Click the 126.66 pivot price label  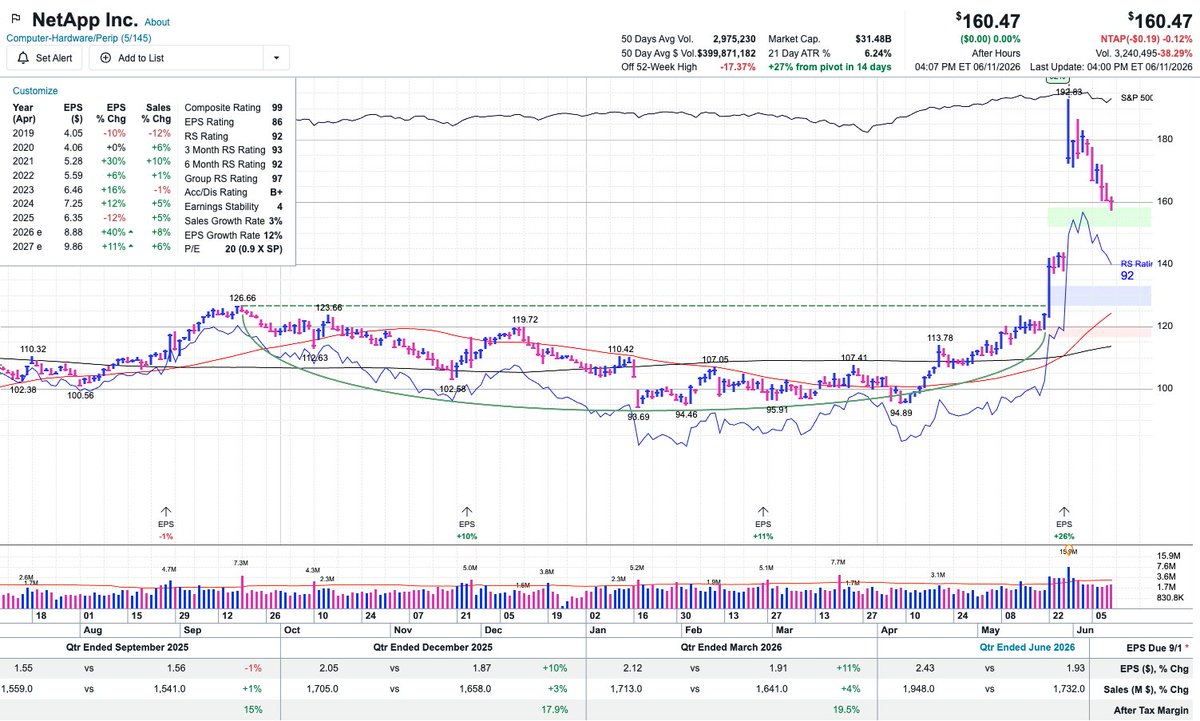coord(243,297)
